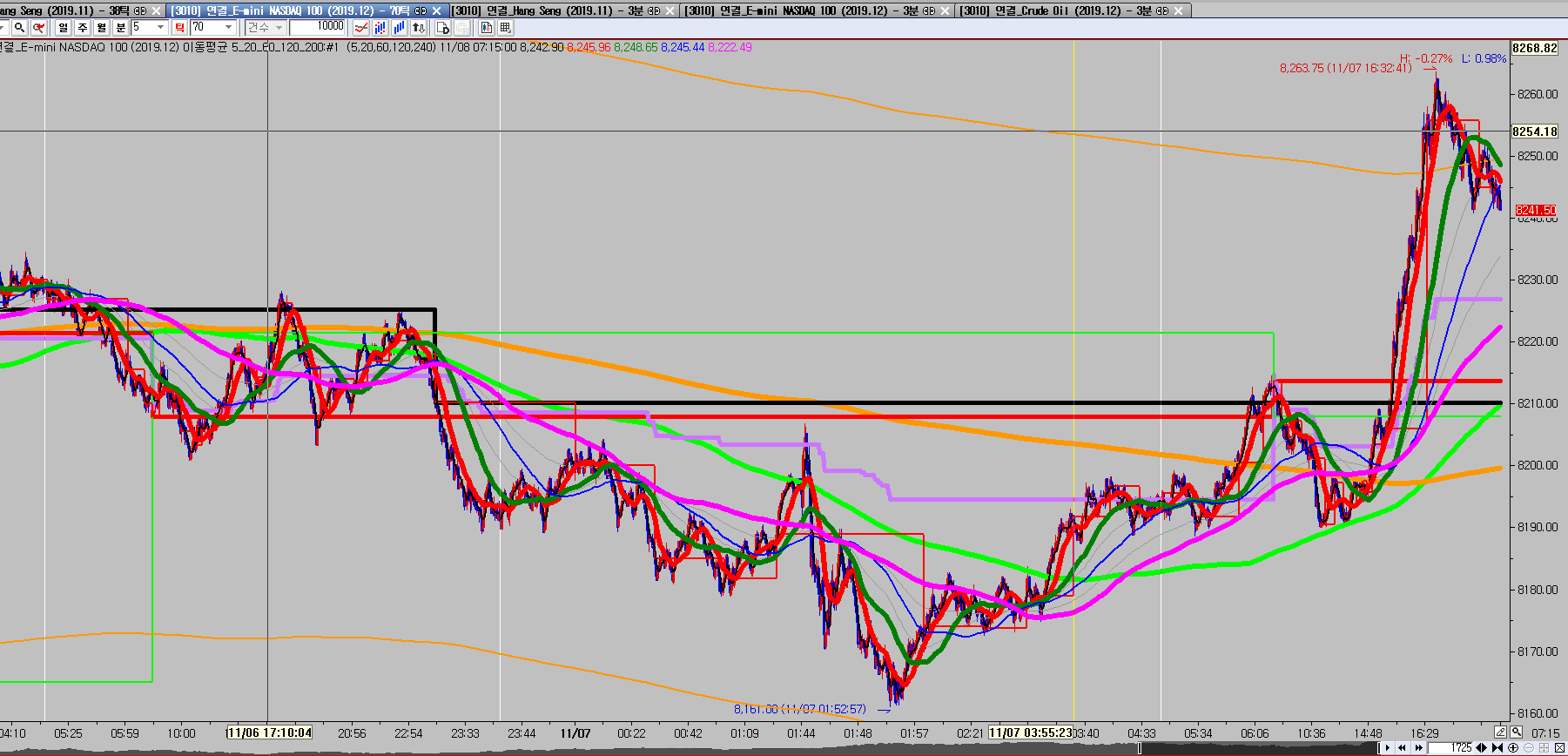The image size is (1568, 756).
Task: Toggle the minute (분) period button
Action: [121, 28]
